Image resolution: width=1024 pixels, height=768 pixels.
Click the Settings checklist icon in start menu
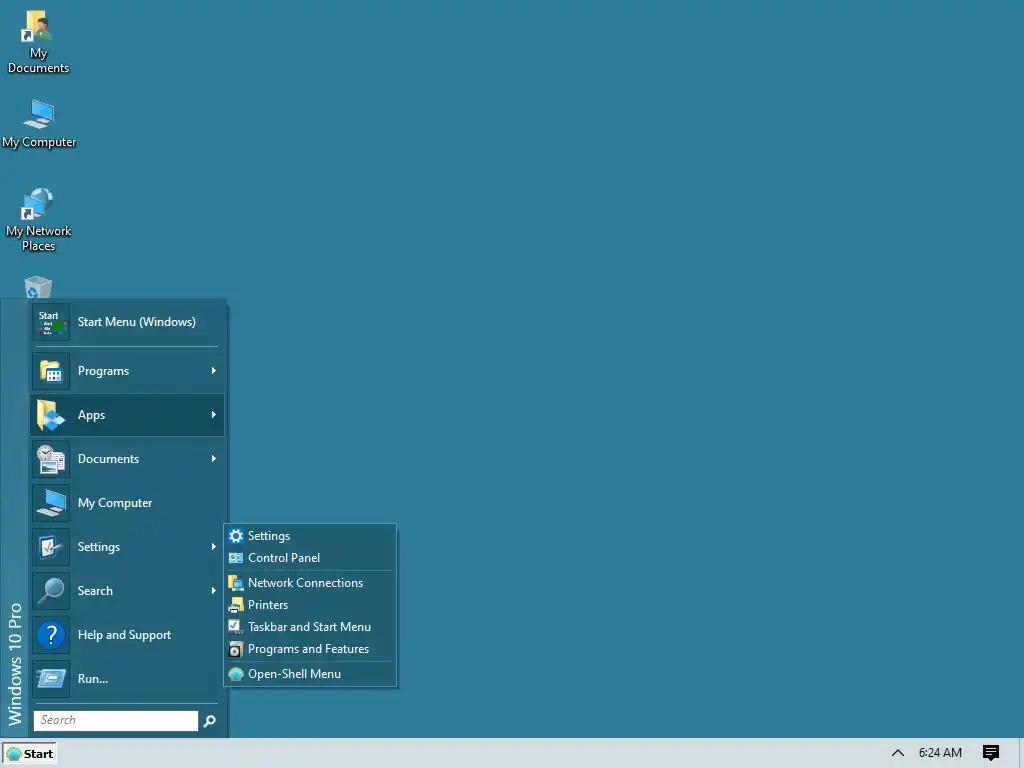pyautogui.click(x=51, y=547)
